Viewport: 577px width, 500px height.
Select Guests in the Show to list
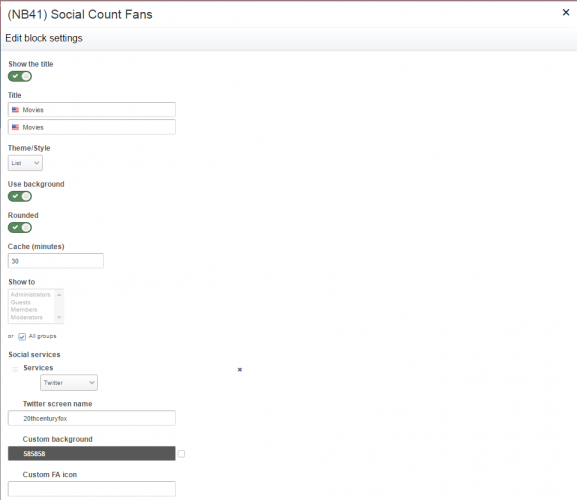pyautogui.click(x=21, y=302)
